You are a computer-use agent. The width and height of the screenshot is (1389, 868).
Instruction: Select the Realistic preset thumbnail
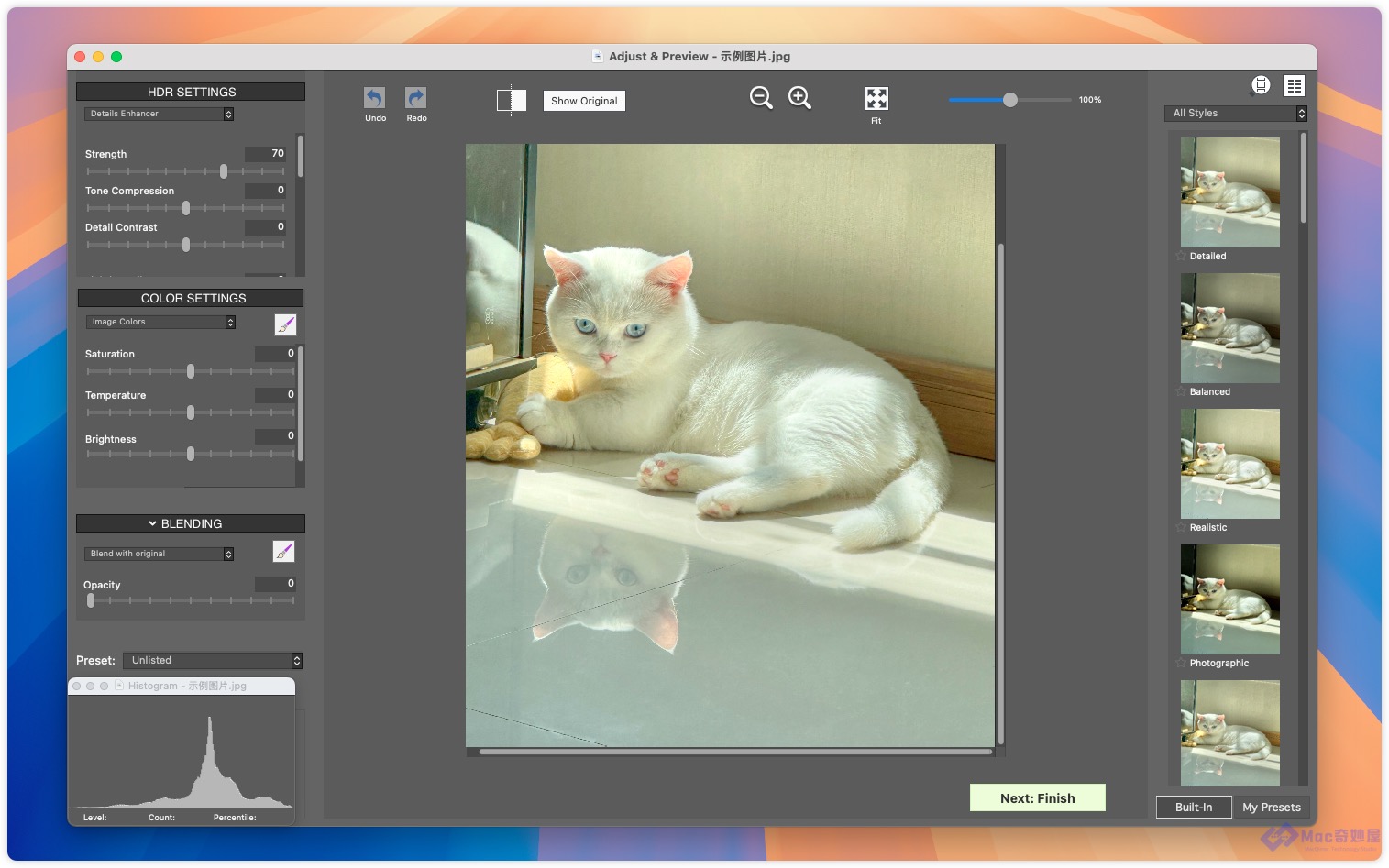1229,464
